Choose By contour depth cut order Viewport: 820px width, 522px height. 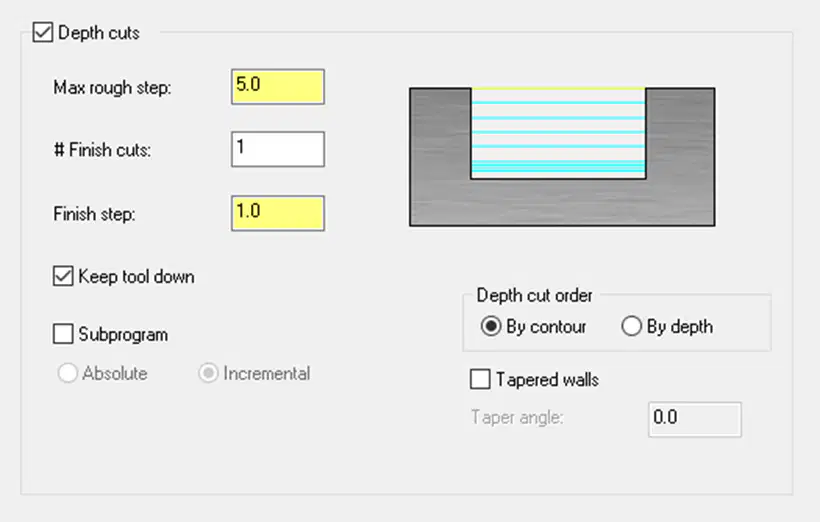pyautogui.click(x=491, y=326)
